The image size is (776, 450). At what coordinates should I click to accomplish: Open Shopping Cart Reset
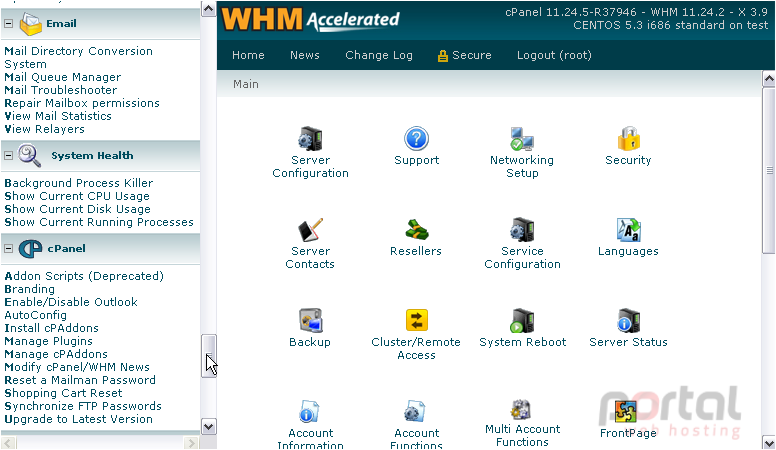63,393
